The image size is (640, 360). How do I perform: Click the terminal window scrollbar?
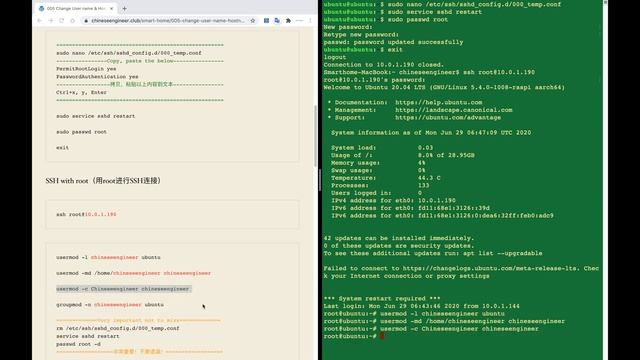[605, 180]
